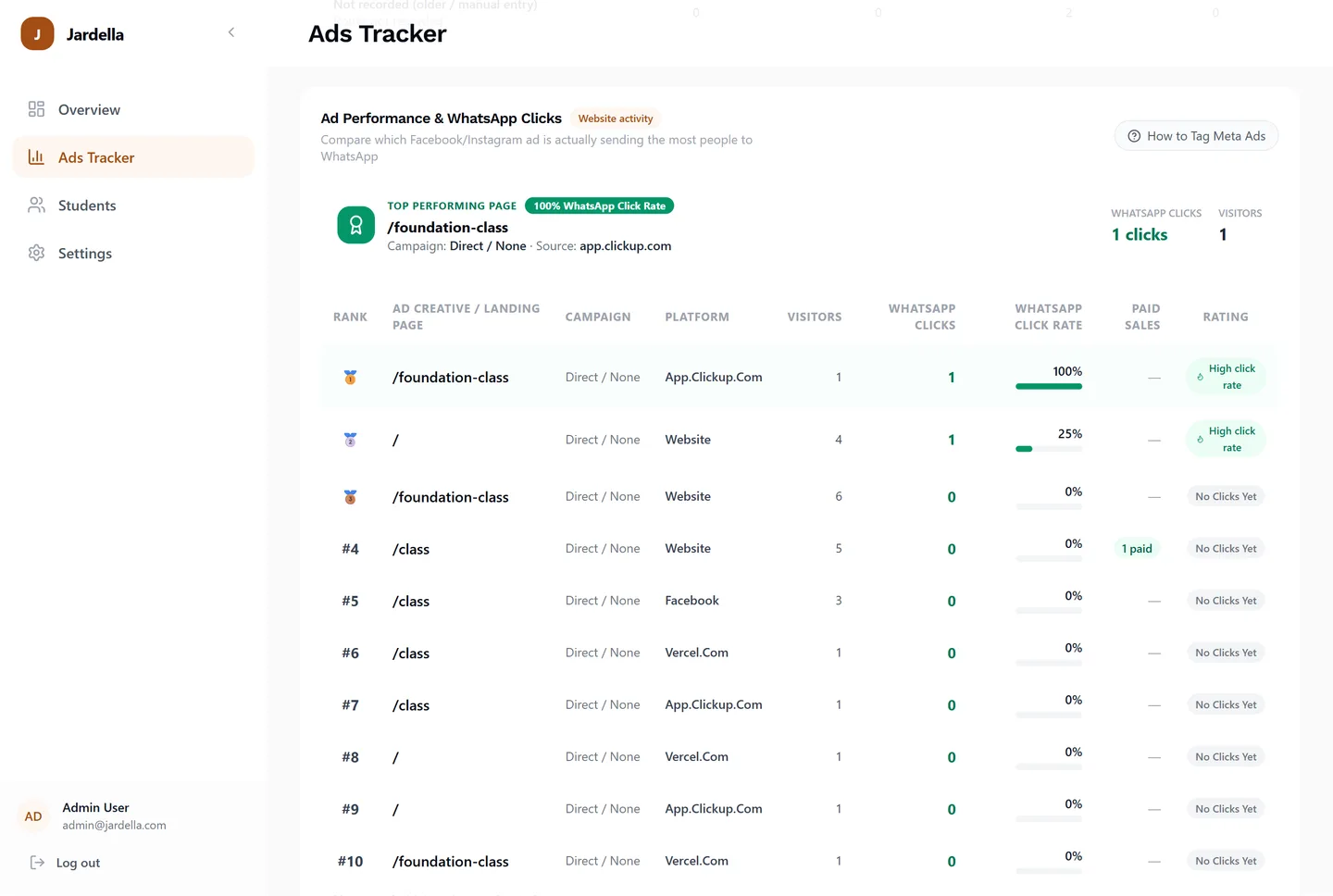Click the bronze medal rank icon
The width and height of the screenshot is (1333, 896).
(350, 497)
